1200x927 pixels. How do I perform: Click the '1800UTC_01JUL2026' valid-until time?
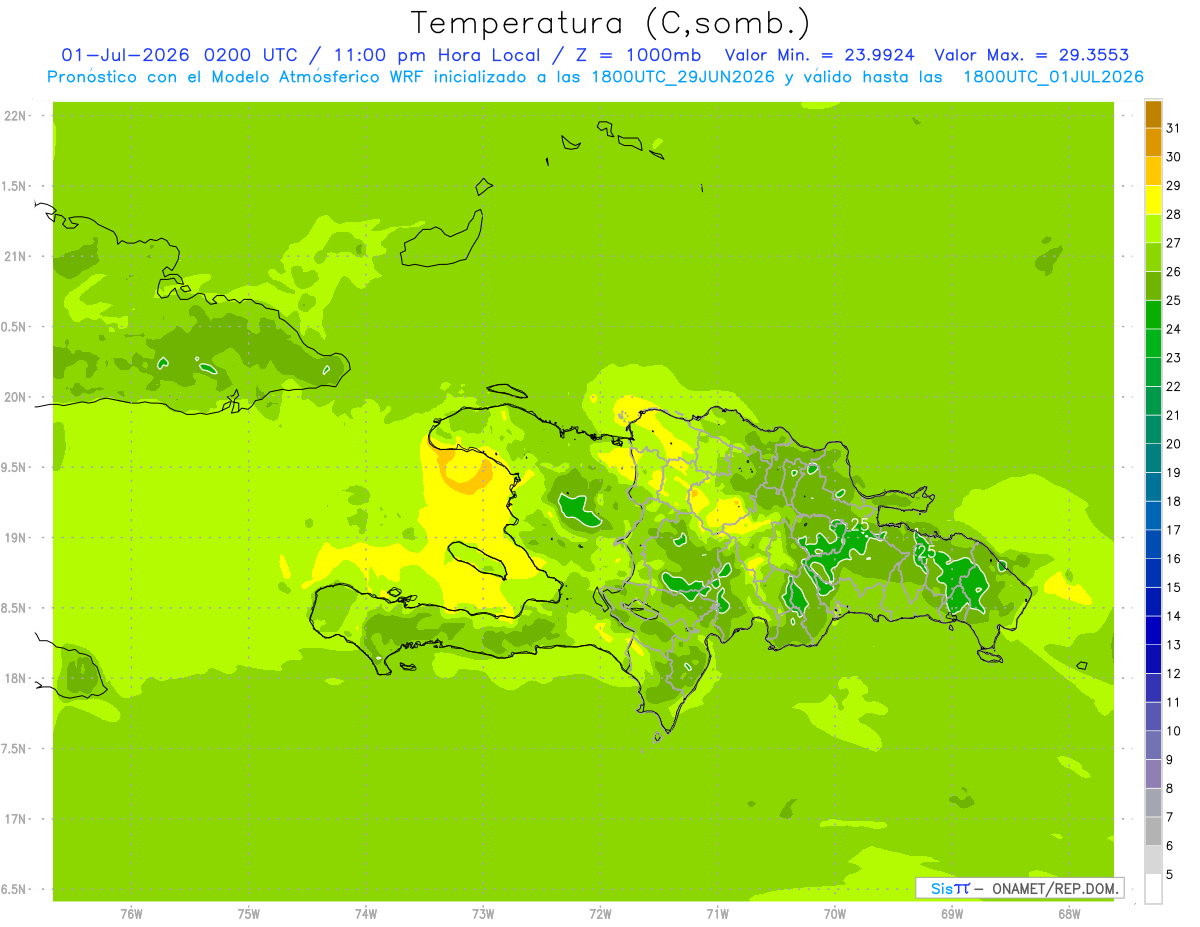pyautogui.click(x=1054, y=77)
